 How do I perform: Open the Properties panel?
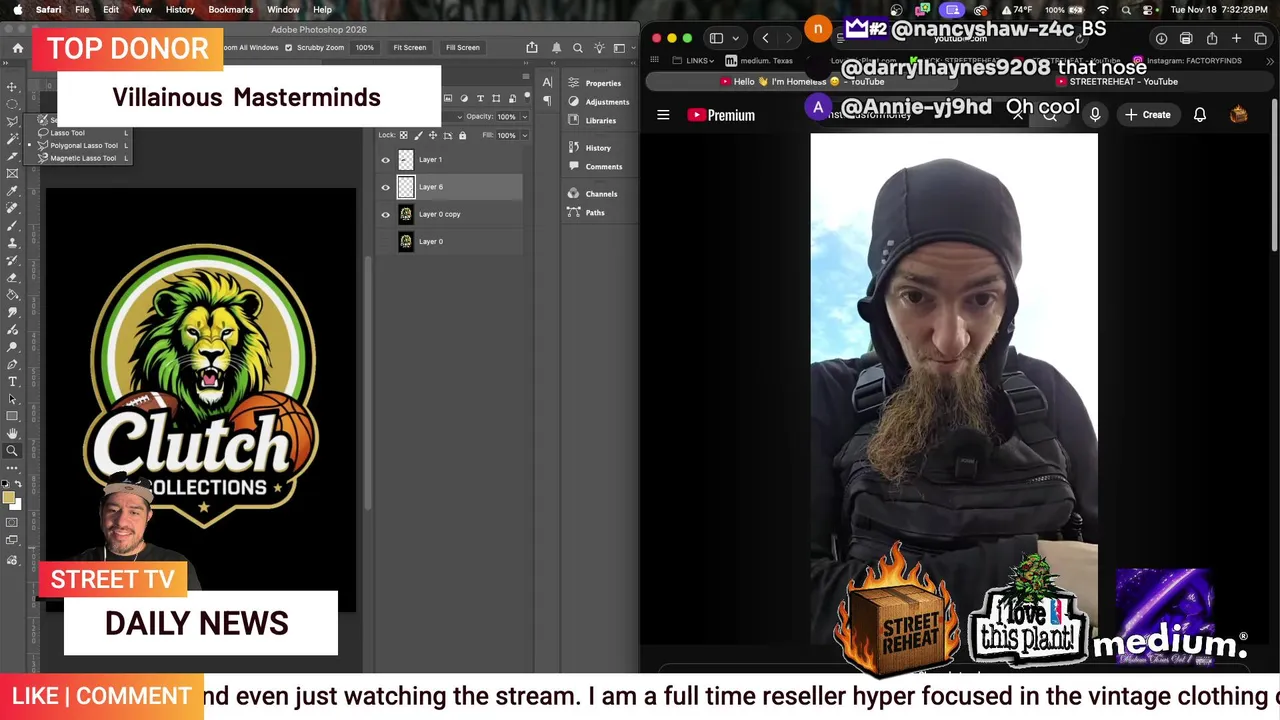coord(595,83)
